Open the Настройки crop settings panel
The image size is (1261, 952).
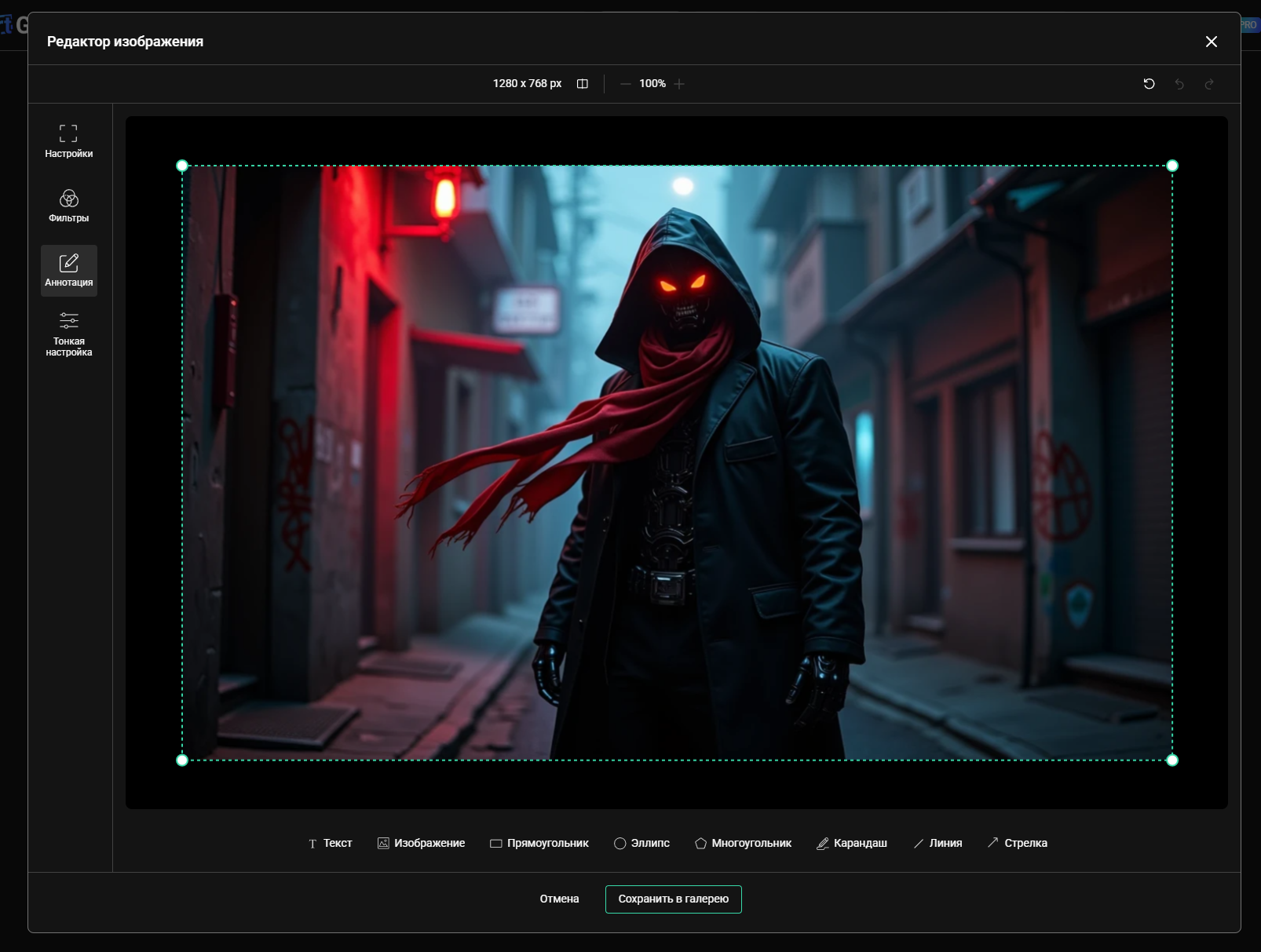[x=69, y=141]
